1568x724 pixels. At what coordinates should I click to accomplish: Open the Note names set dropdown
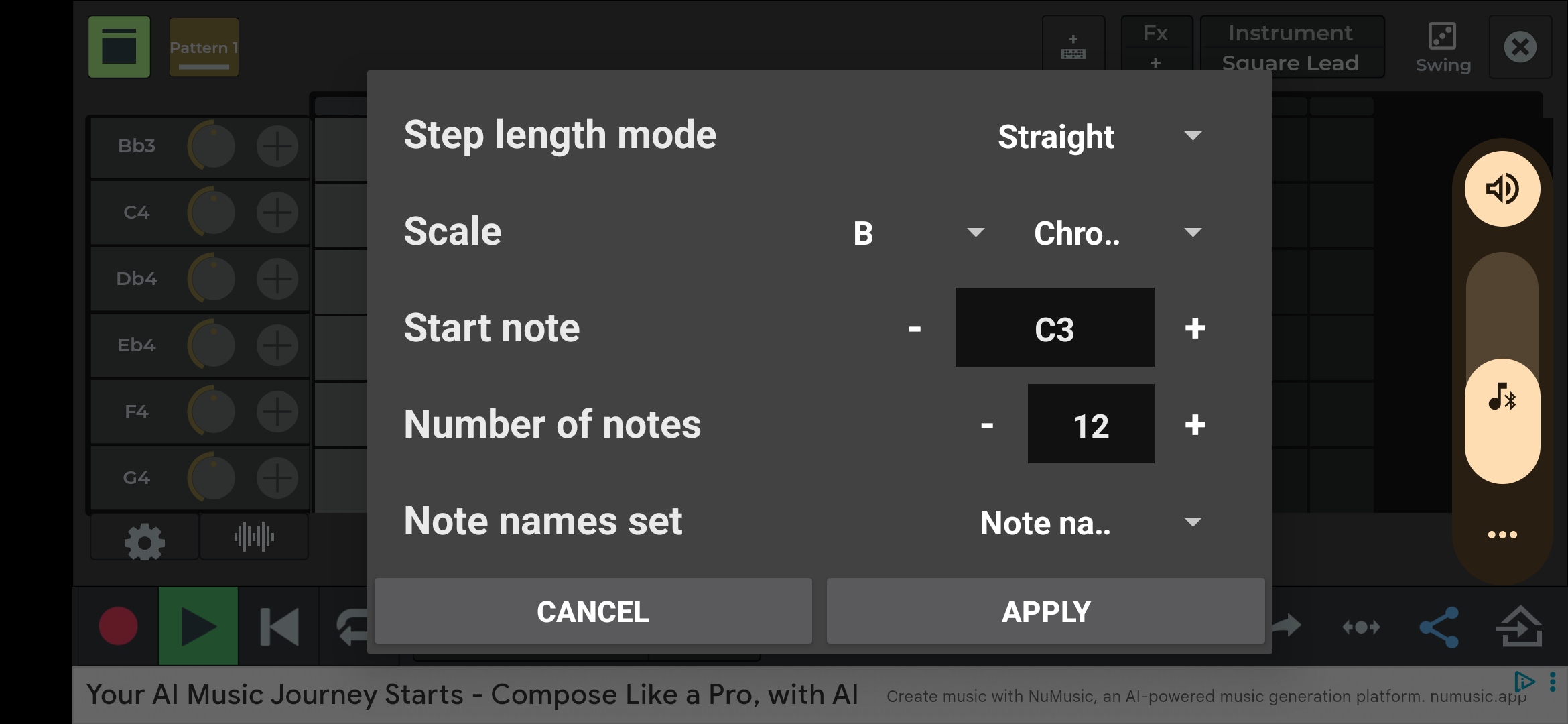pos(1089,523)
